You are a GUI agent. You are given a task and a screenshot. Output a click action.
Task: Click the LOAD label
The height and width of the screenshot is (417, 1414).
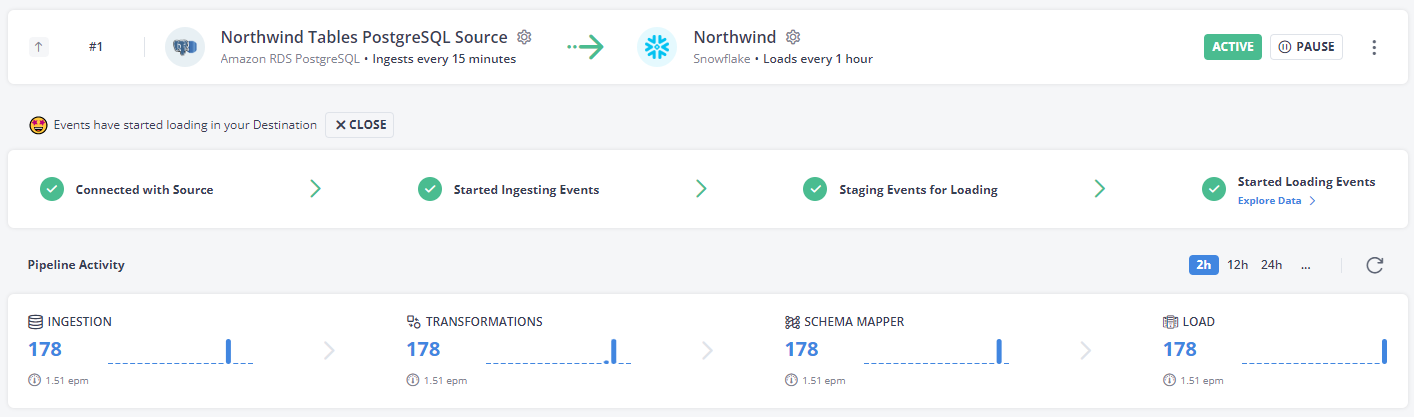1199,322
